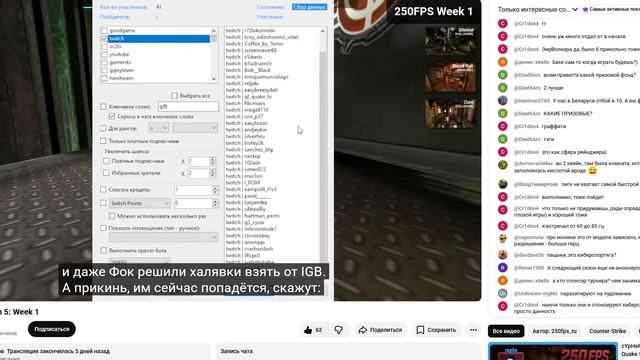The width and height of the screenshot is (640, 360).
Task: Click the Поделиться share button label
Action: tap(386, 330)
